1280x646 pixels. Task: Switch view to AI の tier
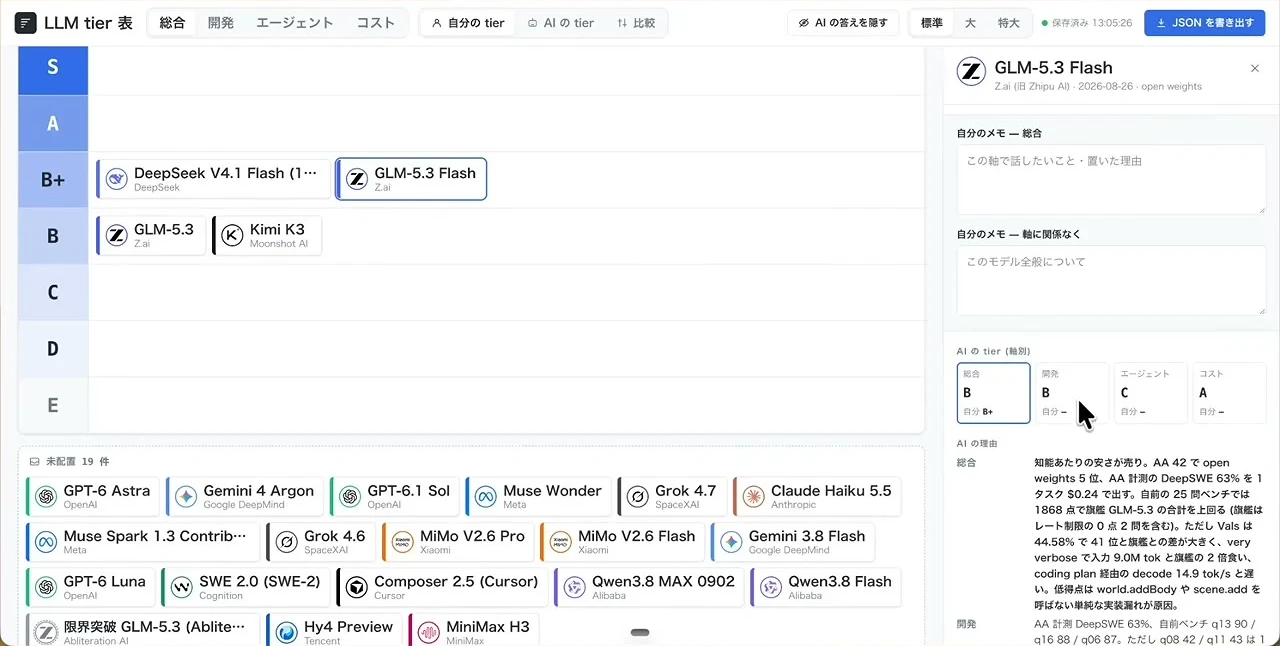560,23
